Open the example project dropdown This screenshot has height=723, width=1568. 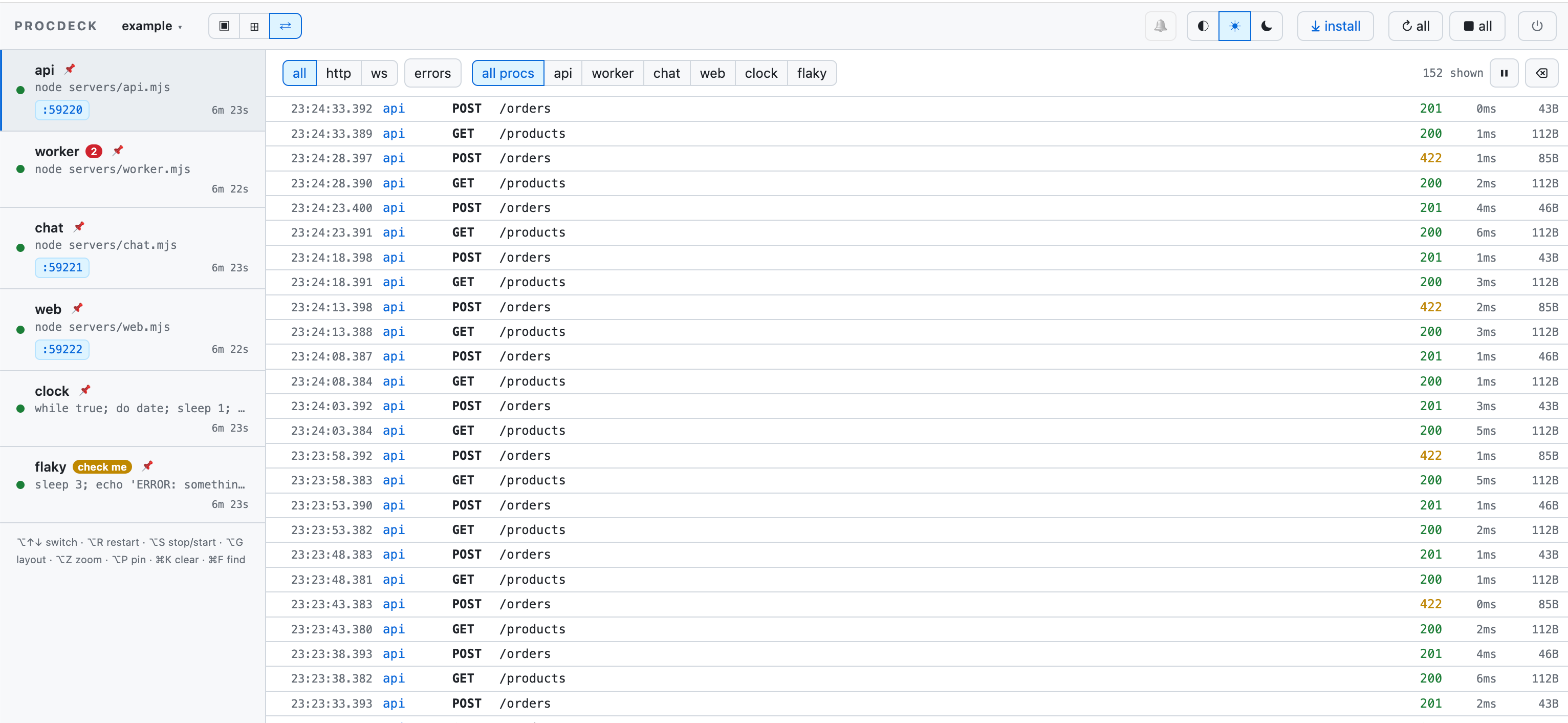click(x=151, y=26)
